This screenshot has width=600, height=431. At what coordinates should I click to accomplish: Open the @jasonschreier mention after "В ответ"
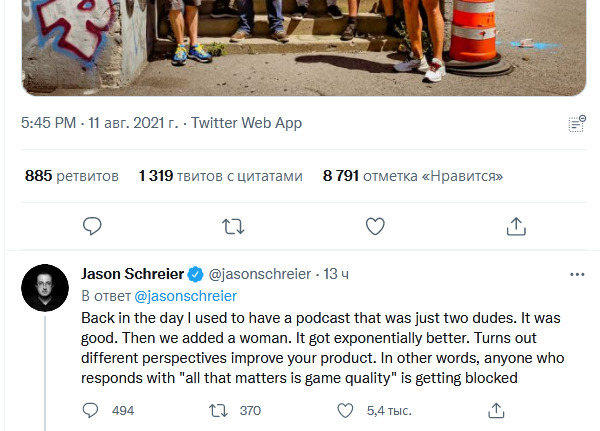click(185, 295)
